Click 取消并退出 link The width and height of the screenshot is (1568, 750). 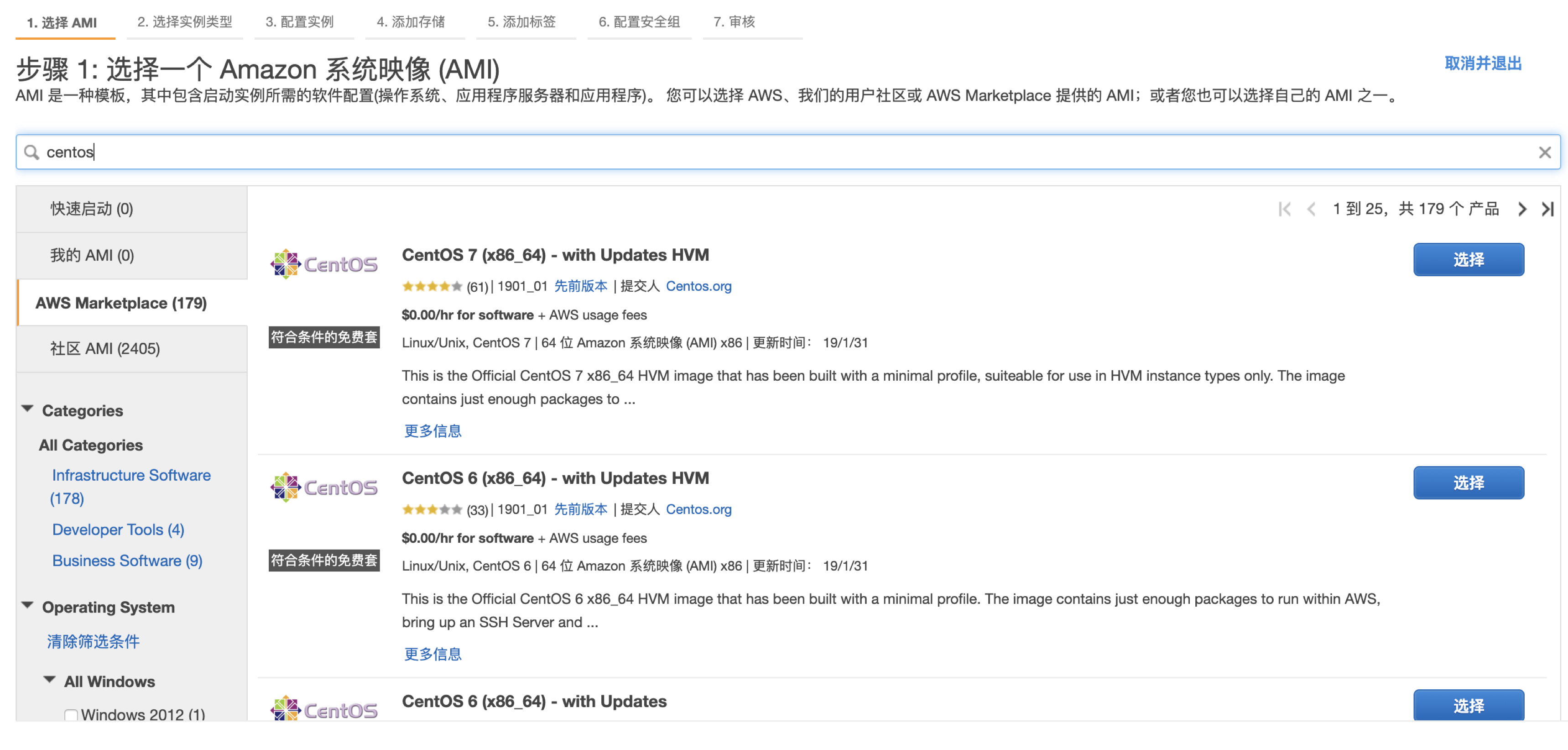click(1483, 63)
